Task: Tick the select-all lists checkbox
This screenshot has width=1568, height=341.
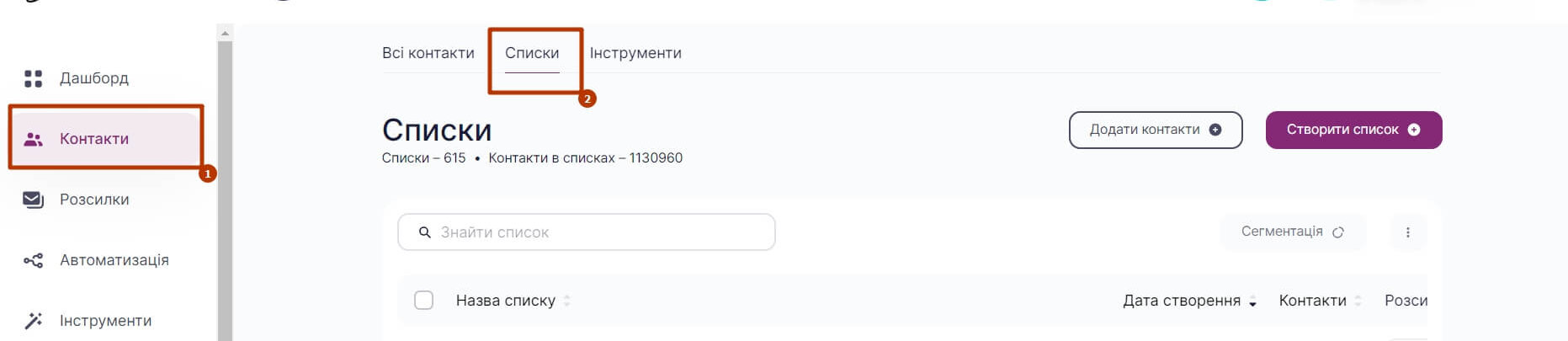Action: [424, 301]
